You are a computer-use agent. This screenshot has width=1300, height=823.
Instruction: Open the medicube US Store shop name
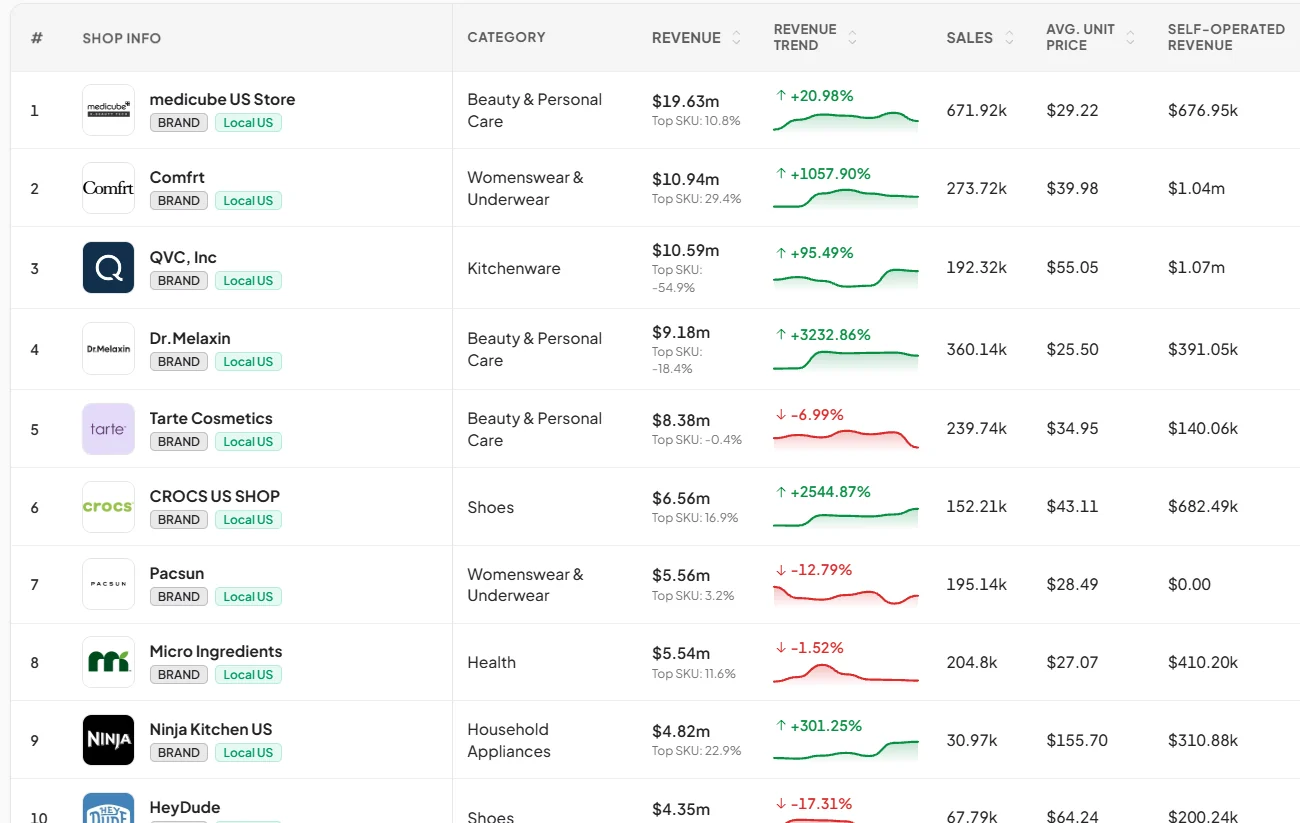(222, 99)
